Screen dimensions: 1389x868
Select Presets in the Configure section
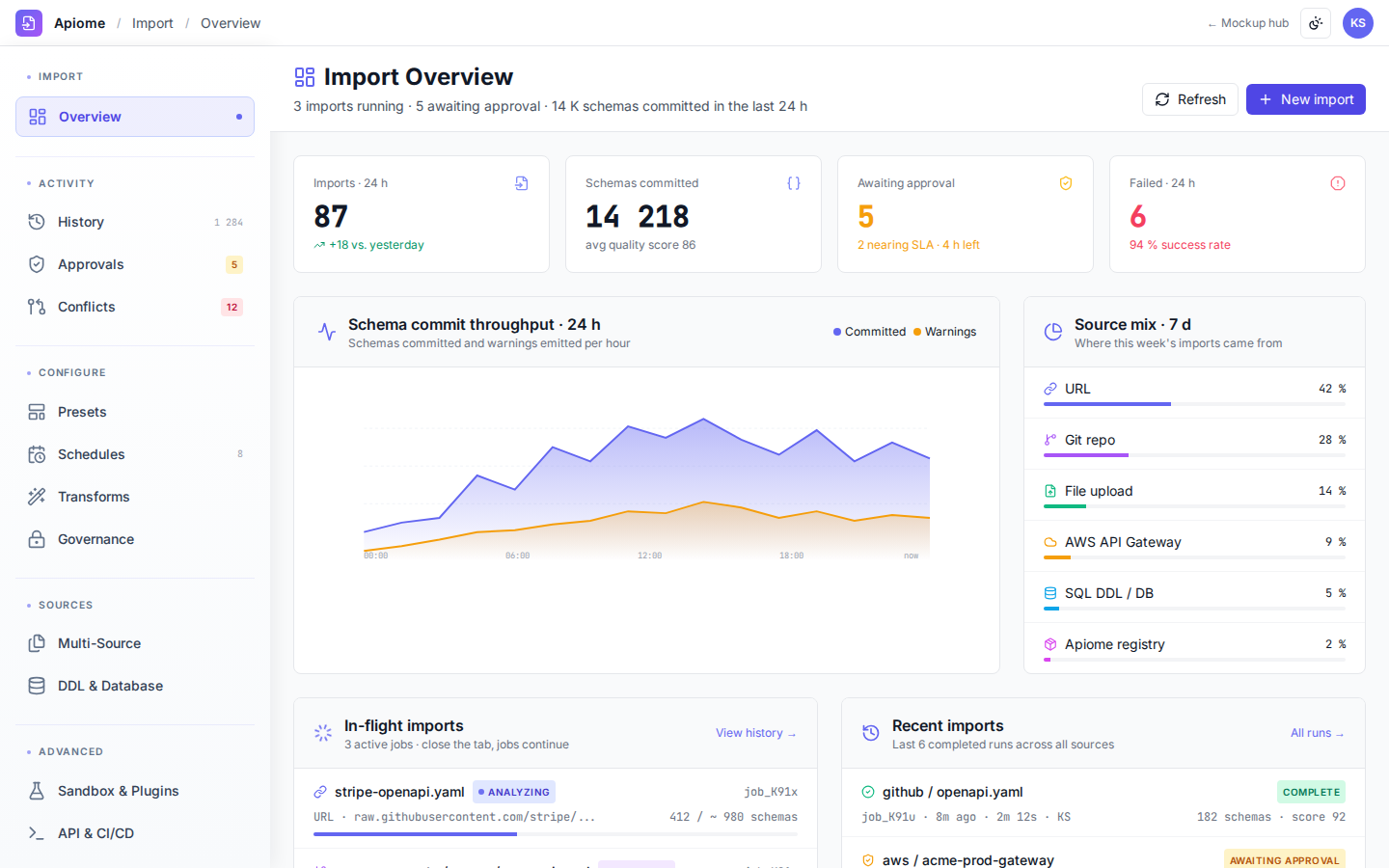pos(135,412)
